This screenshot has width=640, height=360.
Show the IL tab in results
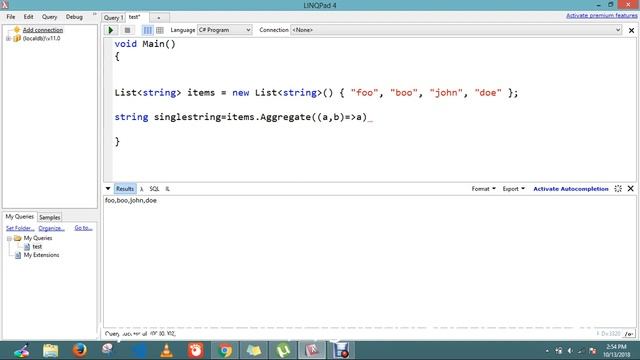point(167,189)
